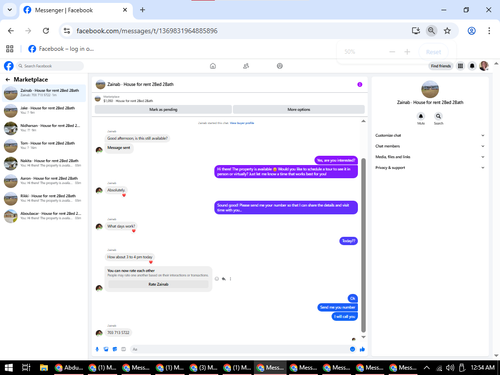Click Mark as pending button
The height and width of the screenshot is (375, 500).
pyautogui.click(x=163, y=109)
